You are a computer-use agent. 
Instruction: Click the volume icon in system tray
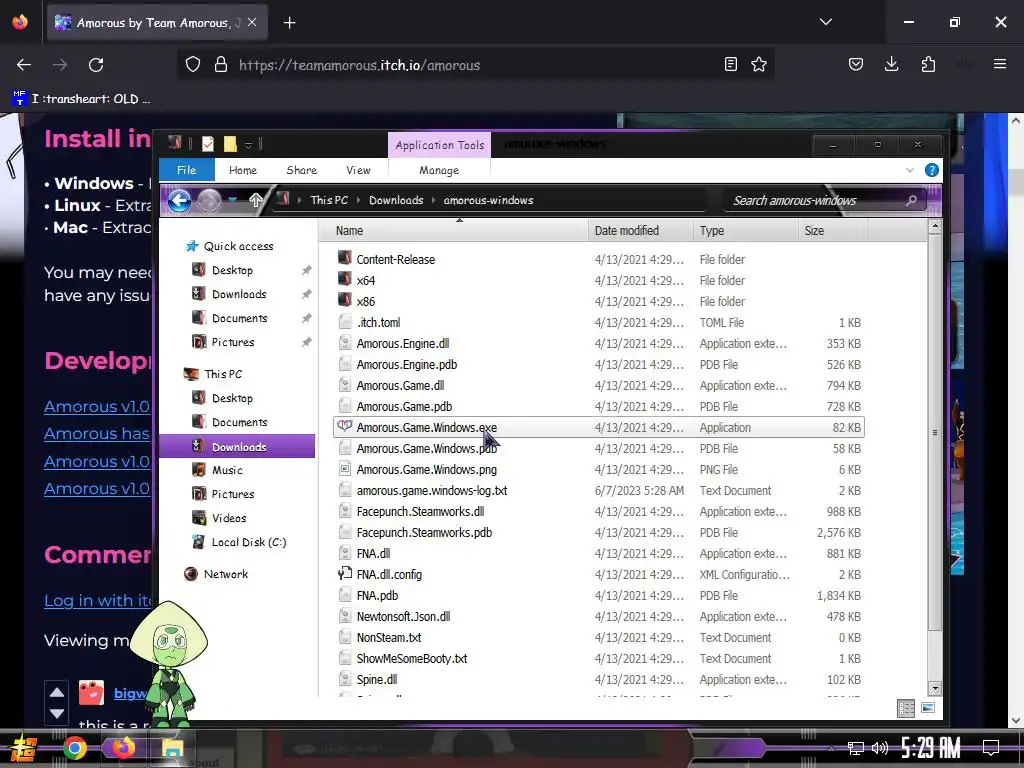880,748
